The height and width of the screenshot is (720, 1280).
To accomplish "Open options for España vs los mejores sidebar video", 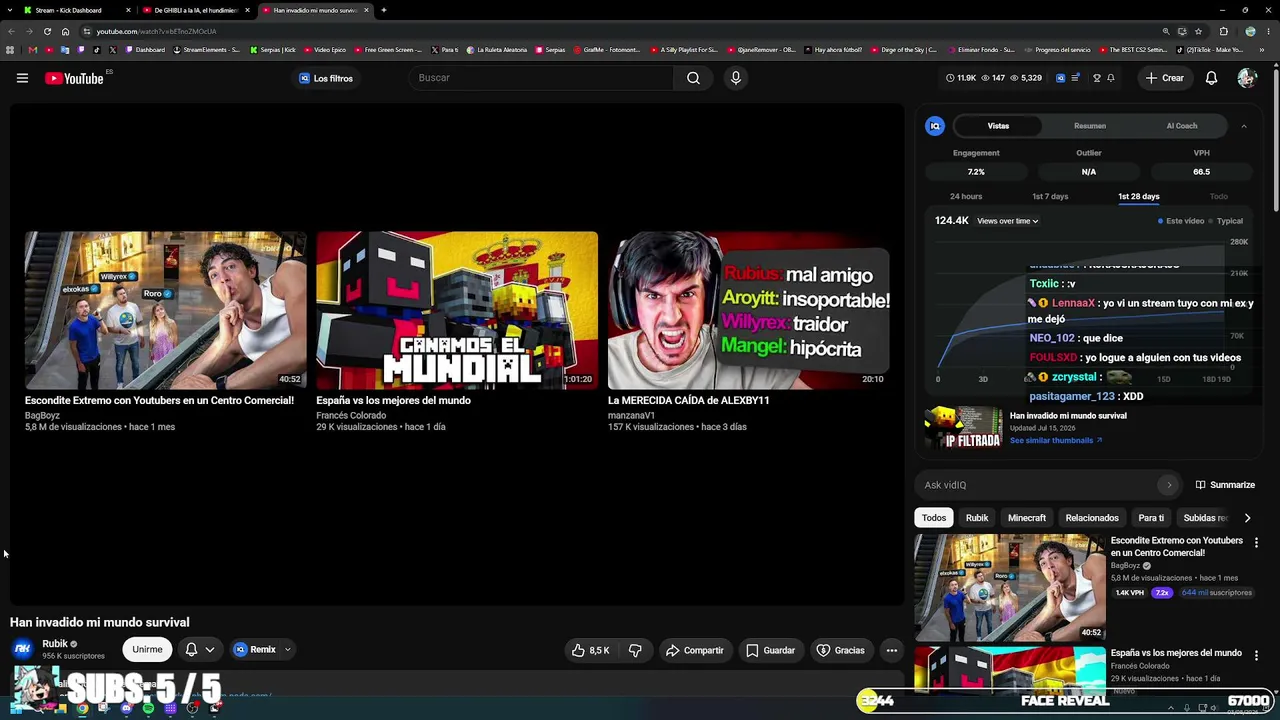I will (1257, 655).
